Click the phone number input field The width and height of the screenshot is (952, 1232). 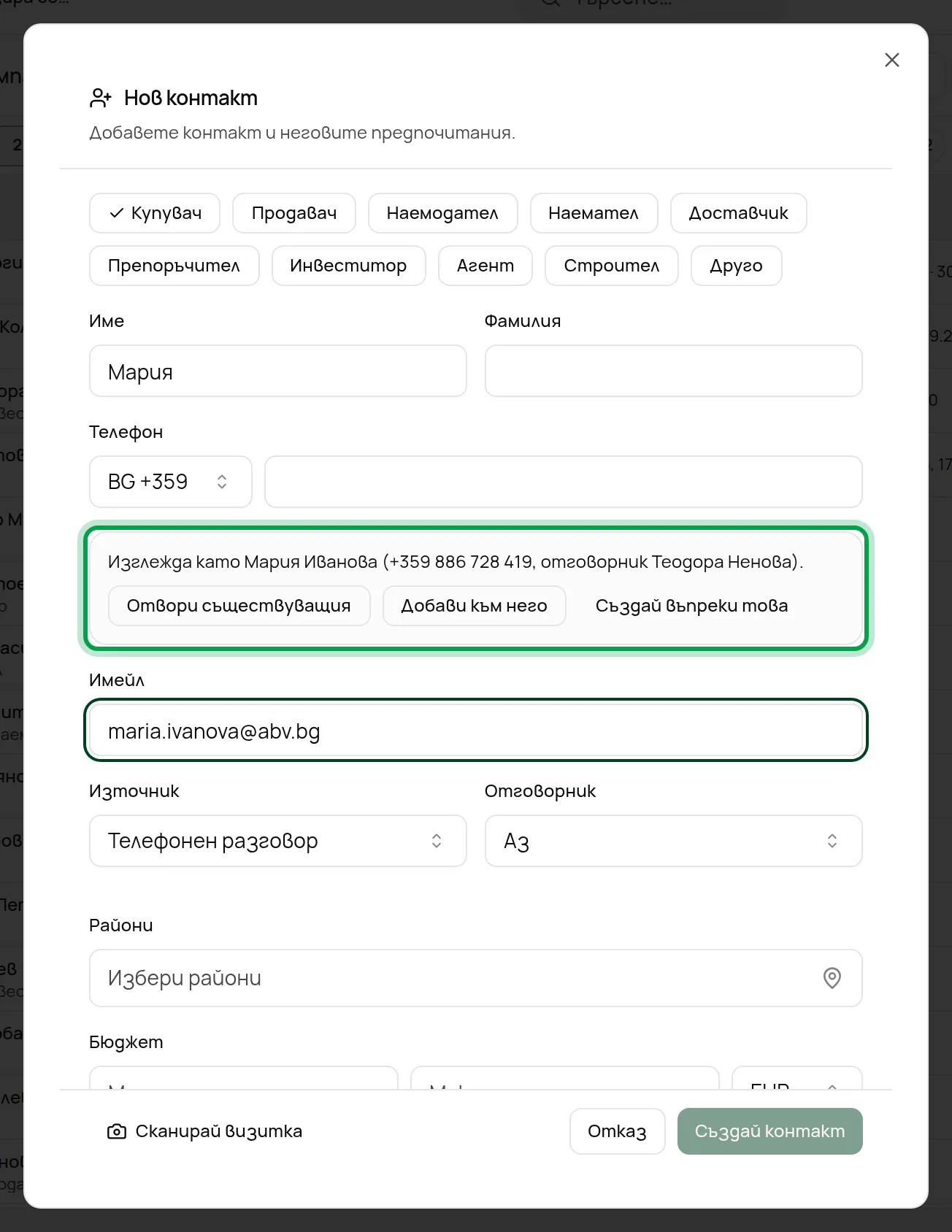point(563,482)
